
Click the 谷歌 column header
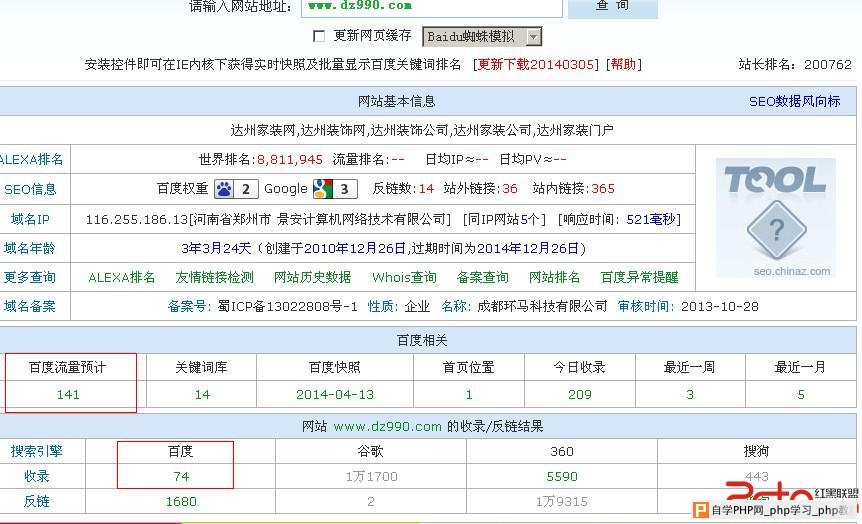370,451
